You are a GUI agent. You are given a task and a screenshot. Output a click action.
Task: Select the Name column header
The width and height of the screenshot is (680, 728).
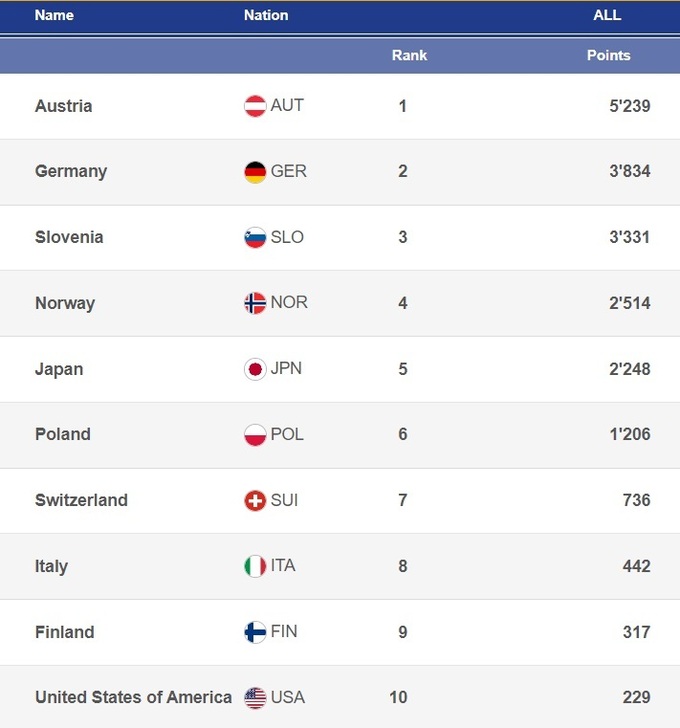coord(54,15)
